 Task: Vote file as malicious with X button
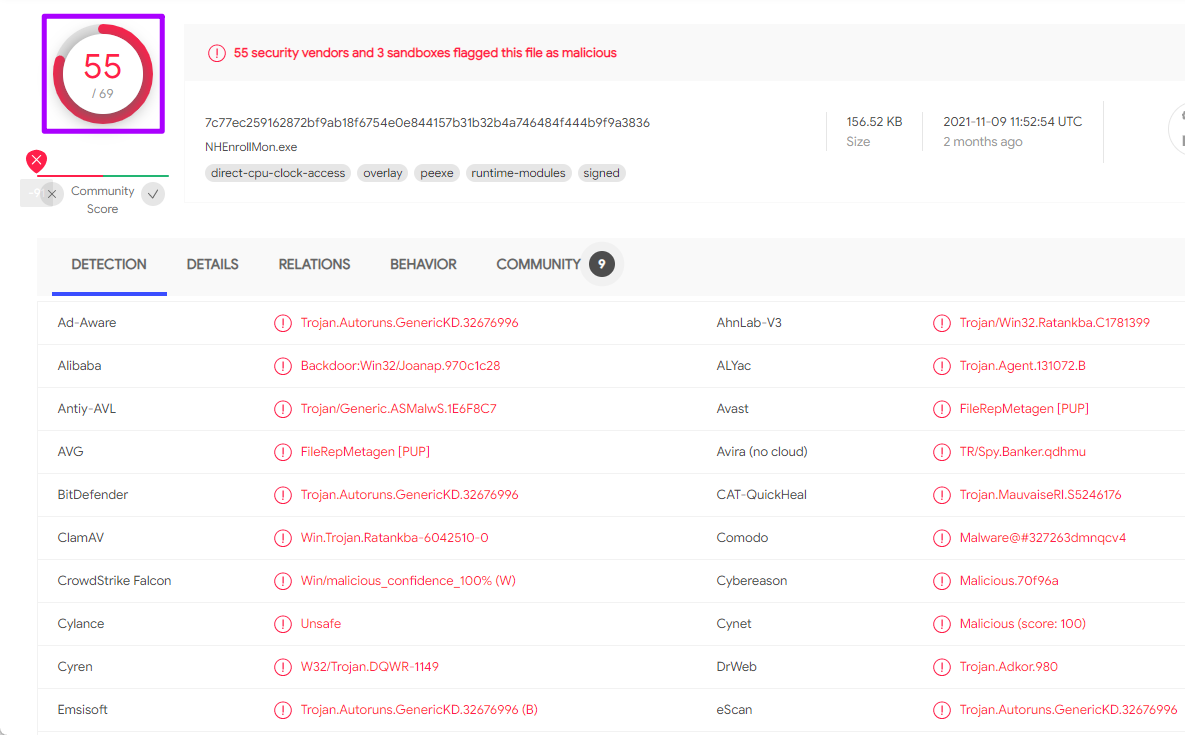[51, 194]
